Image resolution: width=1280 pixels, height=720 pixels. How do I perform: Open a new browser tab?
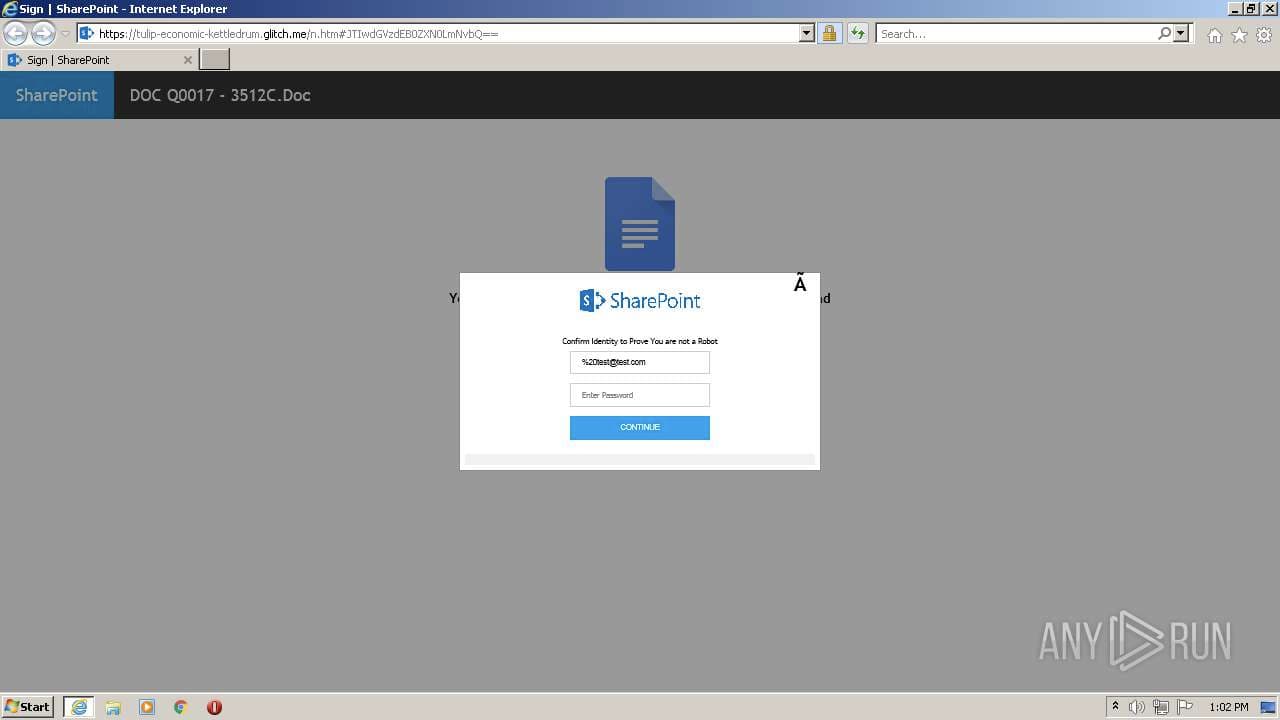[214, 59]
